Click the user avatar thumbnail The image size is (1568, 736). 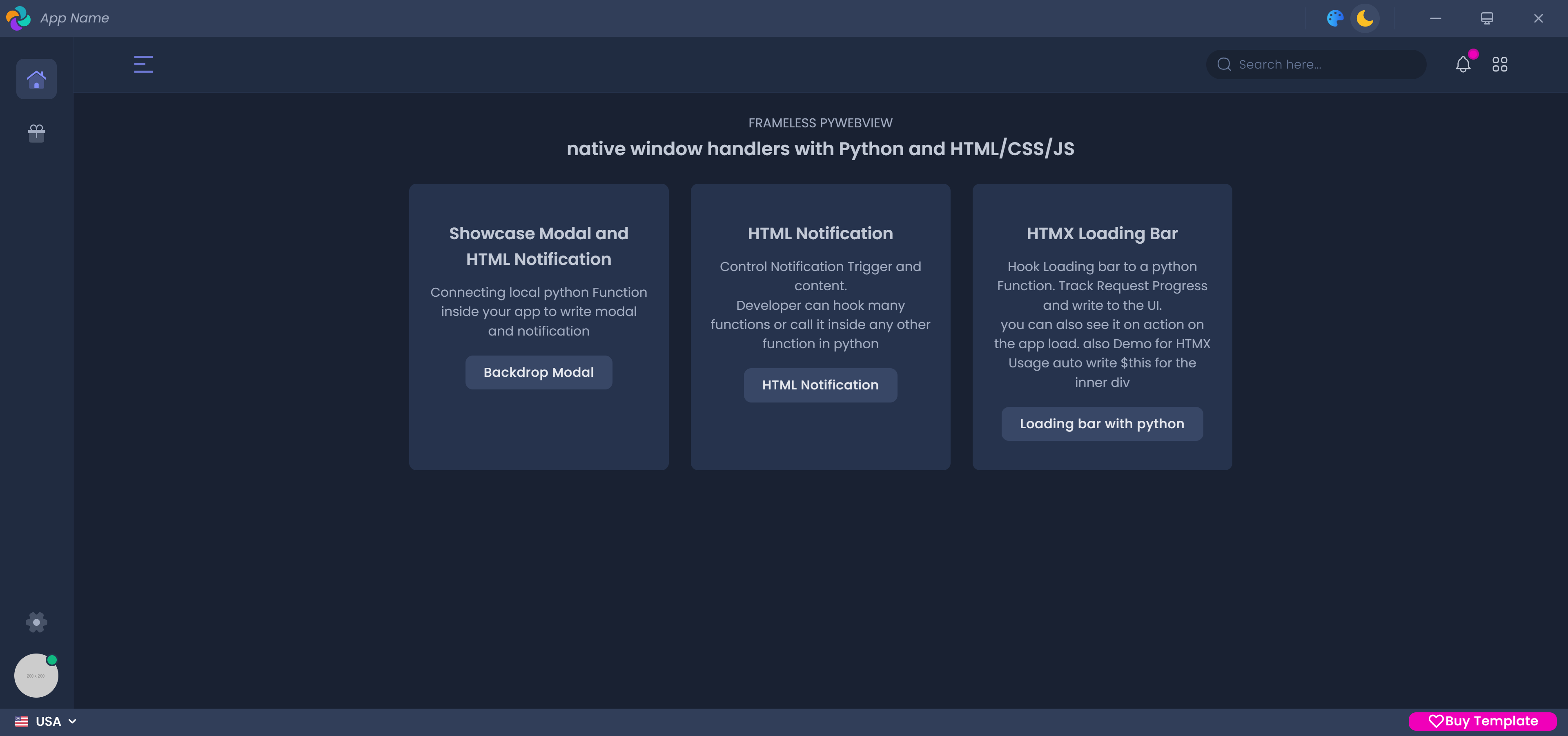(36, 675)
